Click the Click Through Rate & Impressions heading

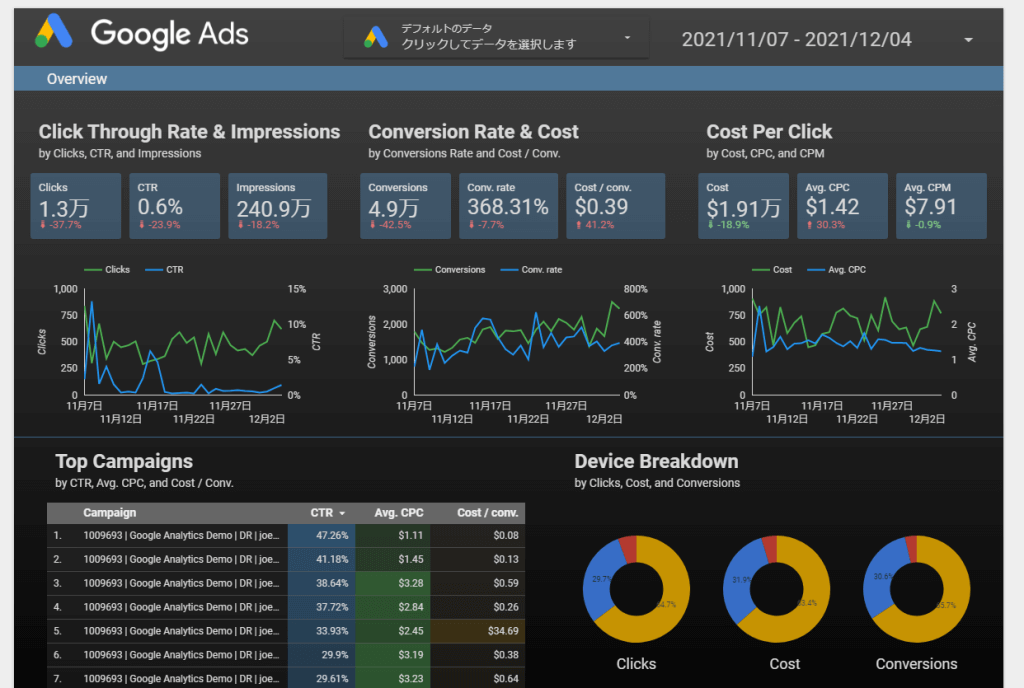(189, 132)
